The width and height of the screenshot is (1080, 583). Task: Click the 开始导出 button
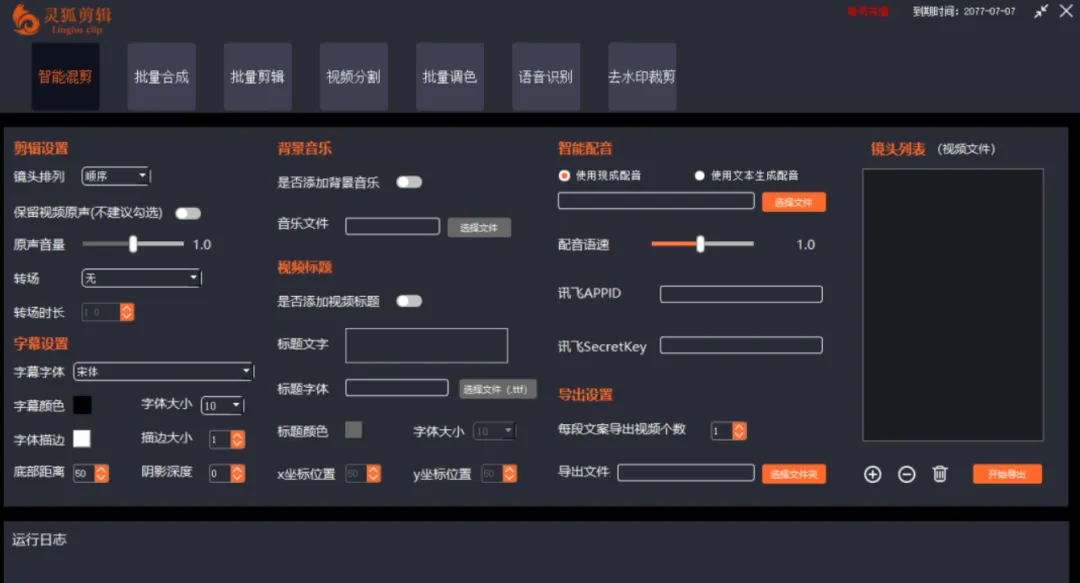(1007, 475)
